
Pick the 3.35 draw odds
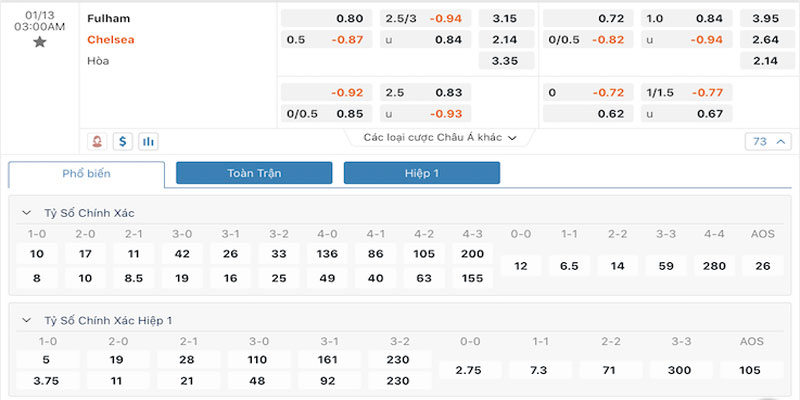tap(505, 61)
